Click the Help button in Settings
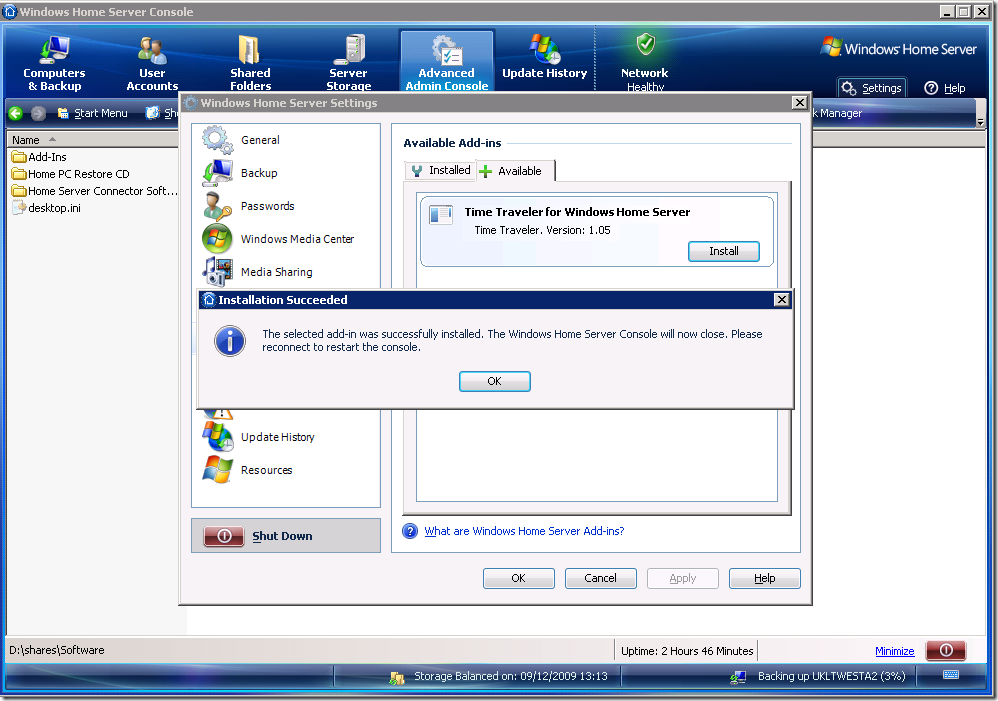The height and width of the screenshot is (701, 998). click(764, 578)
